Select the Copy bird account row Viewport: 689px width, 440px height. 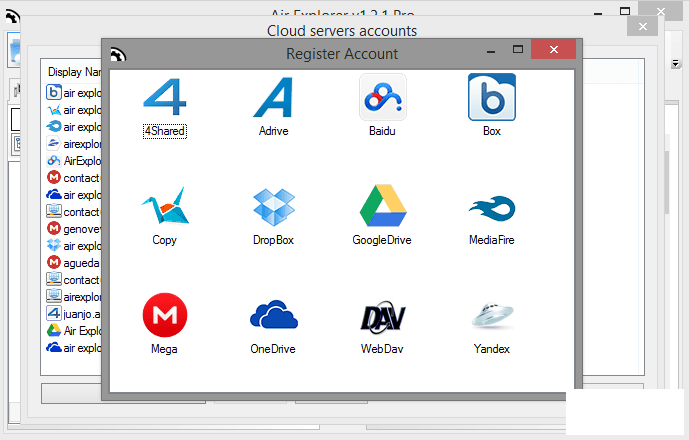pos(73,110)
